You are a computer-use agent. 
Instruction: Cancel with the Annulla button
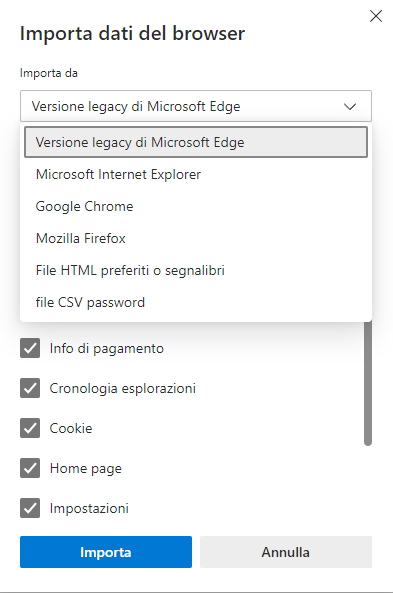coord(286,552)
